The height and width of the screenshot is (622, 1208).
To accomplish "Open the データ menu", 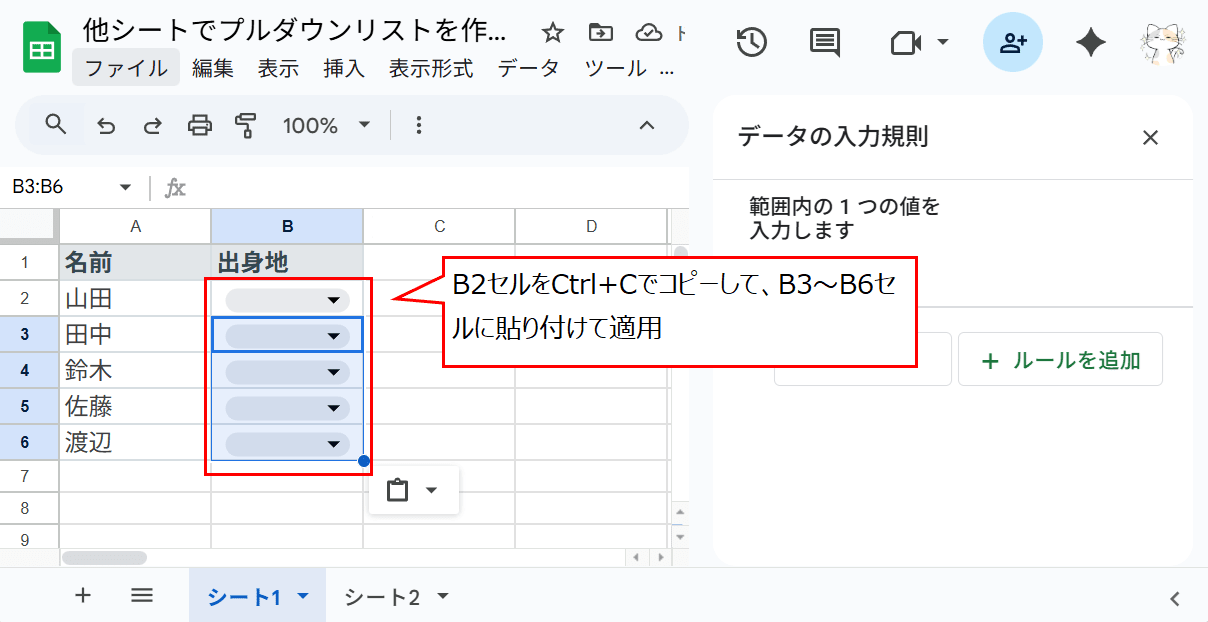I will pos(528,69).
